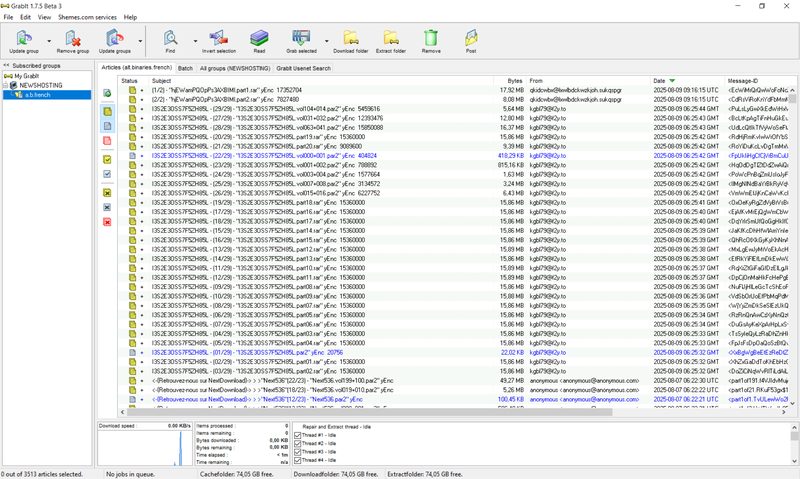
Task: Click the Grab selected icon
Action: coord(300,38)
